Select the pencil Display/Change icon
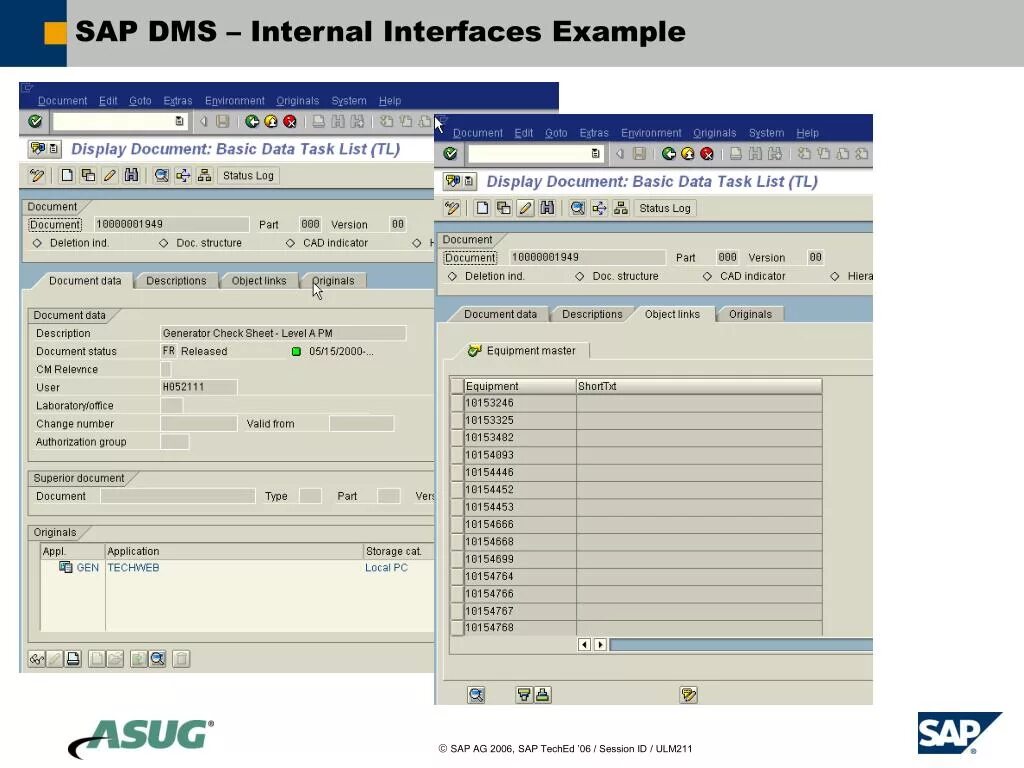The image size is (1024, 768). (x=525, y=208)
